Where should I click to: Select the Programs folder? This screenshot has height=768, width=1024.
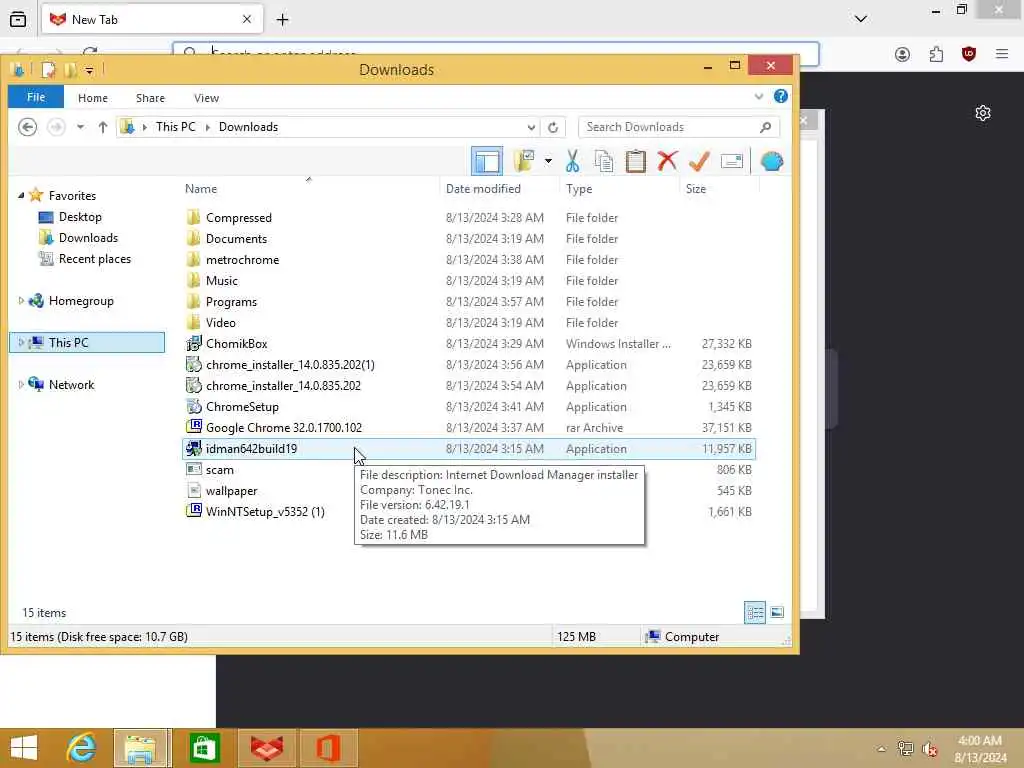231,302
